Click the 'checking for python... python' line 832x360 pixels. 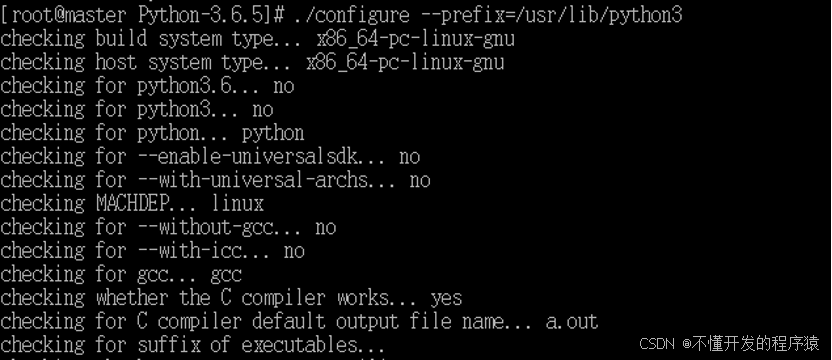(152, 133)
